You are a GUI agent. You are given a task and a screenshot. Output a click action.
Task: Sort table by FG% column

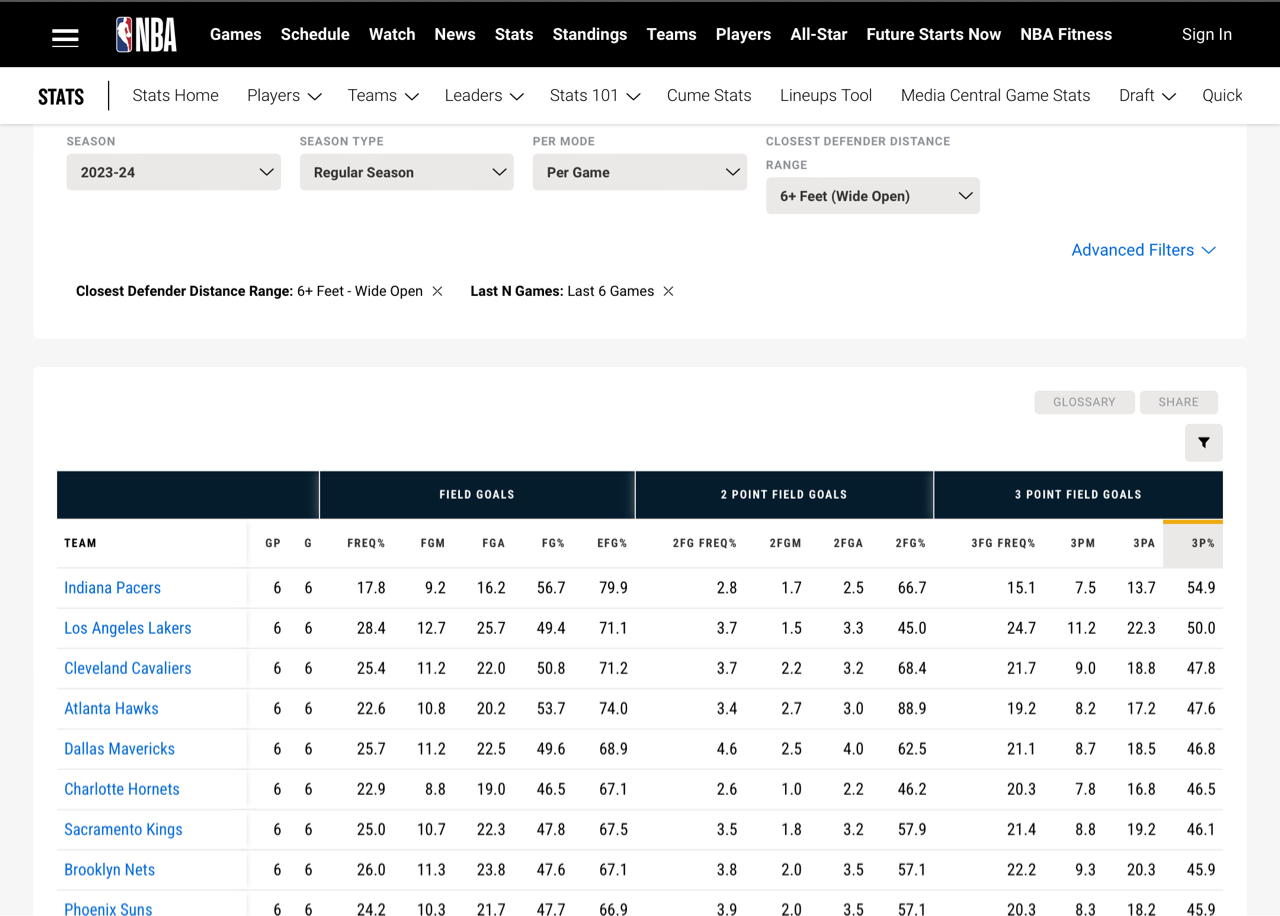pos(553,543)
